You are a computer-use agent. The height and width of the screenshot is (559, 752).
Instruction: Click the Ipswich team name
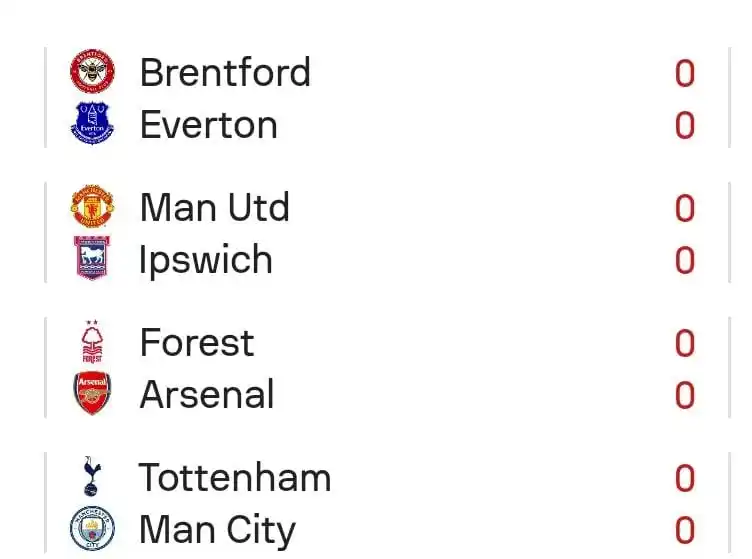click(206, 260)
